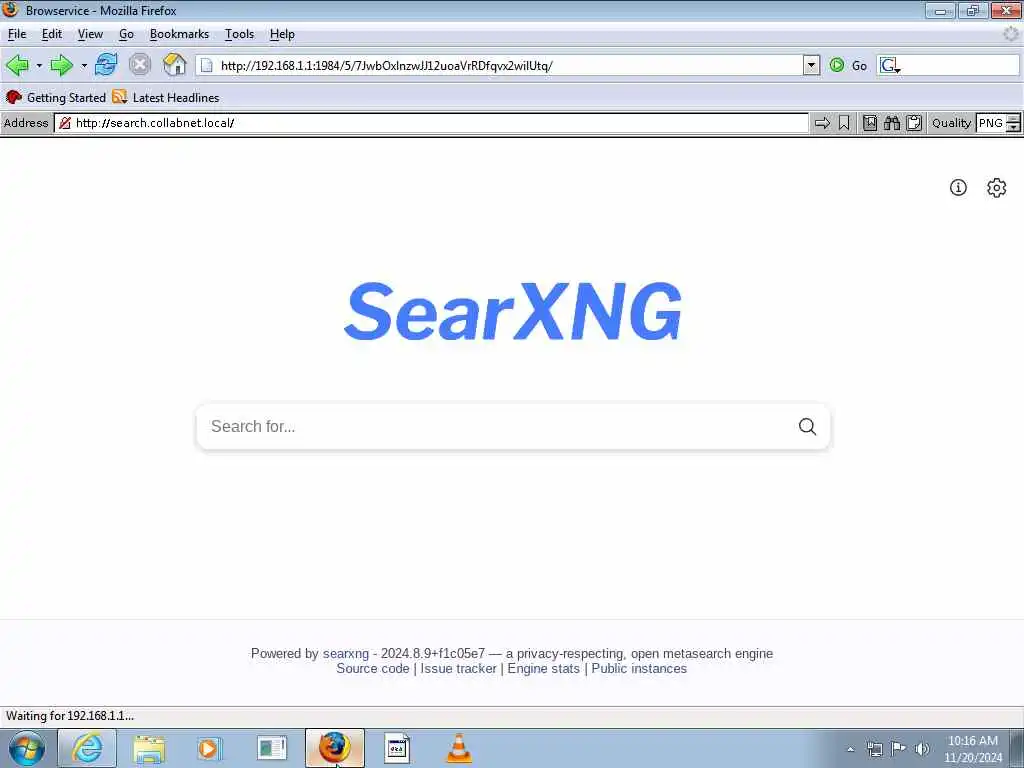
Task: Open the Edit menu
Action: (52, 34)
